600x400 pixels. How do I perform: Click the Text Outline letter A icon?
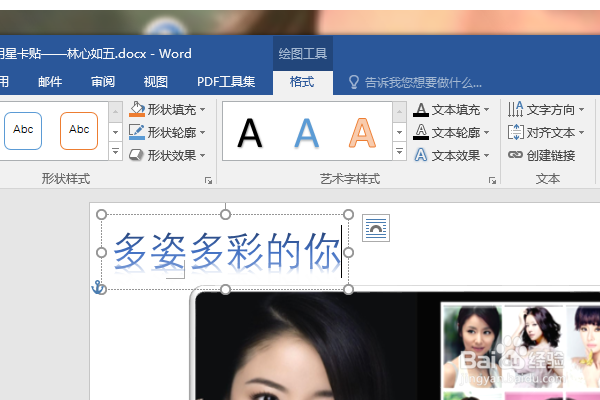[421, 132]
